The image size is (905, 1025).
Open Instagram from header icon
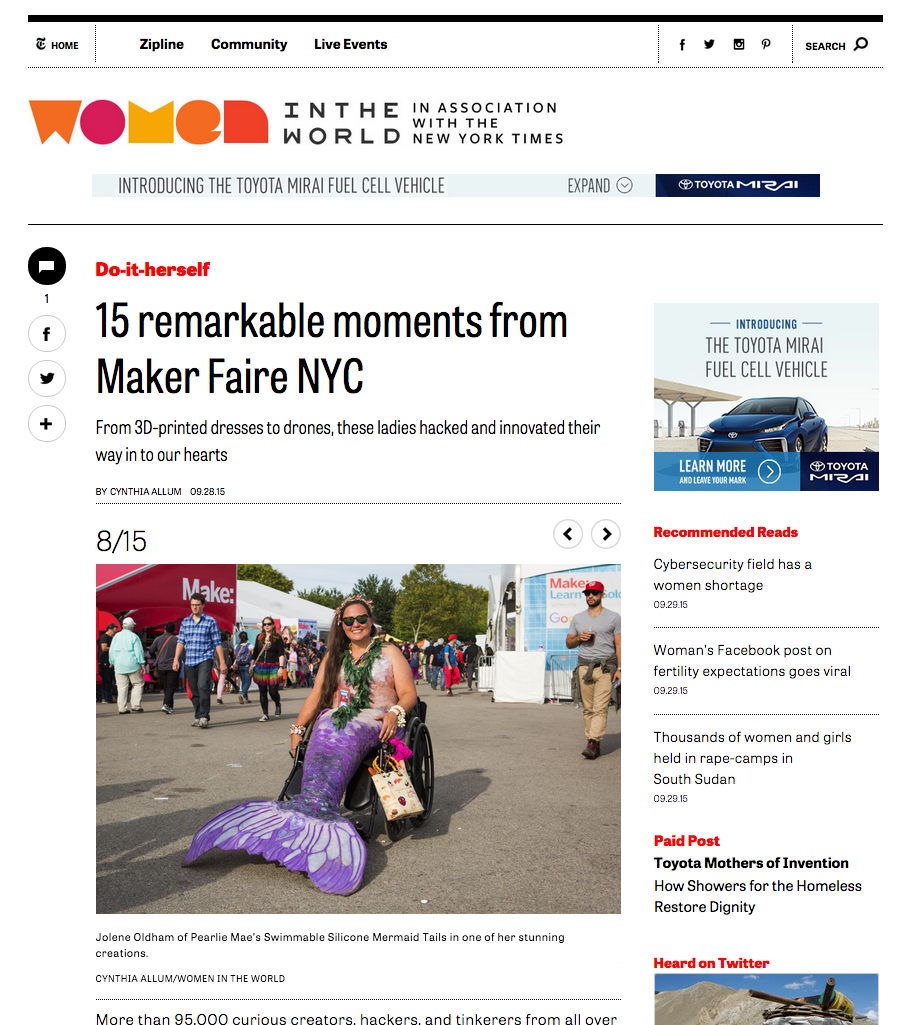(x=739, y=44)
